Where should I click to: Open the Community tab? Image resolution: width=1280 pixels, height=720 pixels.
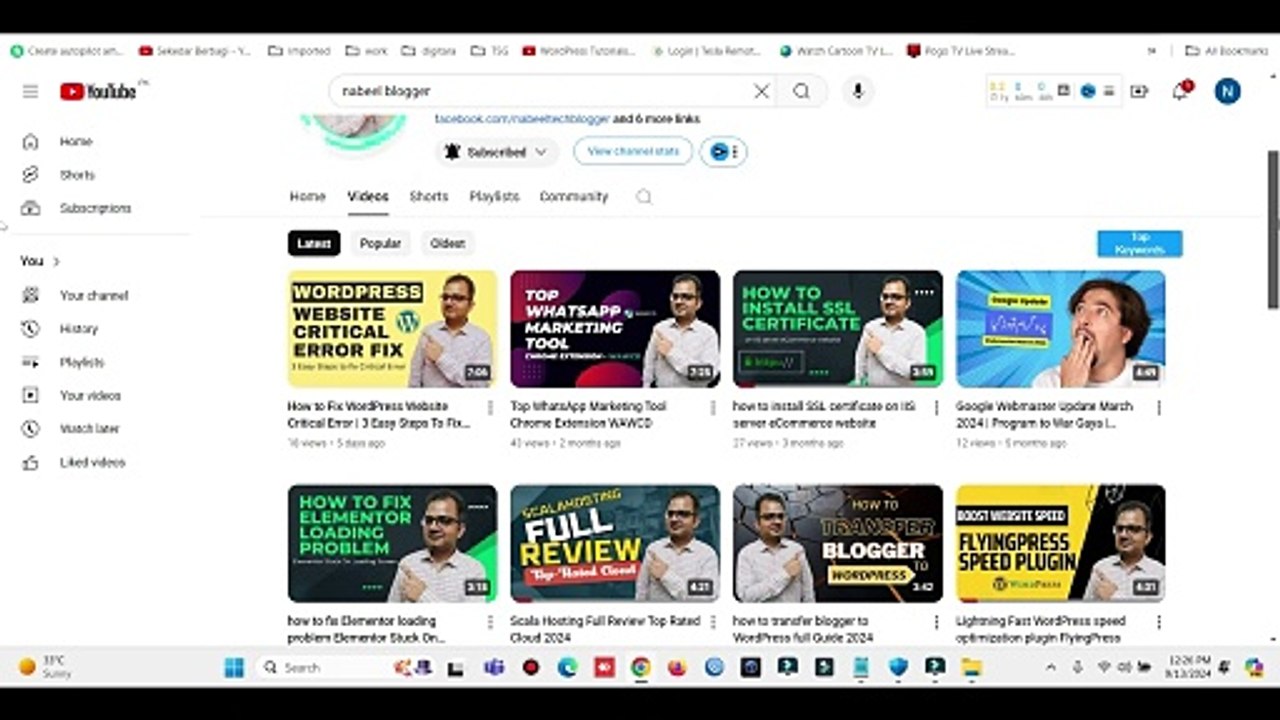tap(574, 196)
